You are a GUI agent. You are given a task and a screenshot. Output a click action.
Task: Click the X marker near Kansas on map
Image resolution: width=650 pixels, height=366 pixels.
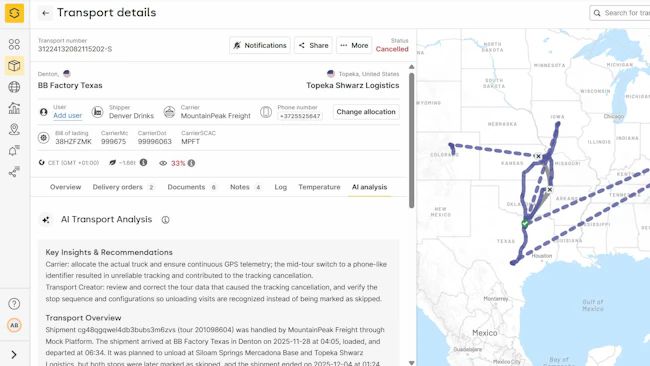pos(538,156)
